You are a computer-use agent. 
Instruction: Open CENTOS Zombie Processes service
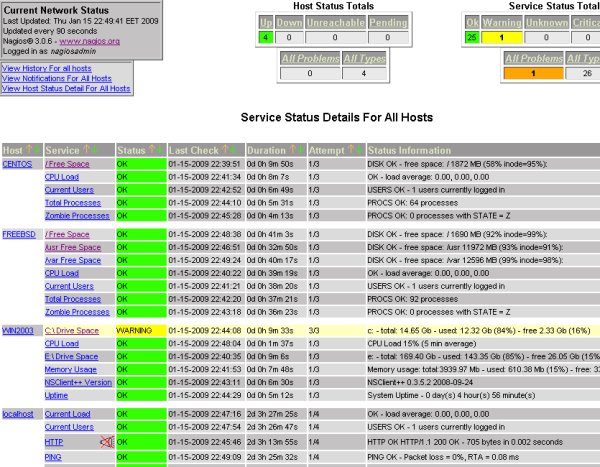tap(77, 216)
